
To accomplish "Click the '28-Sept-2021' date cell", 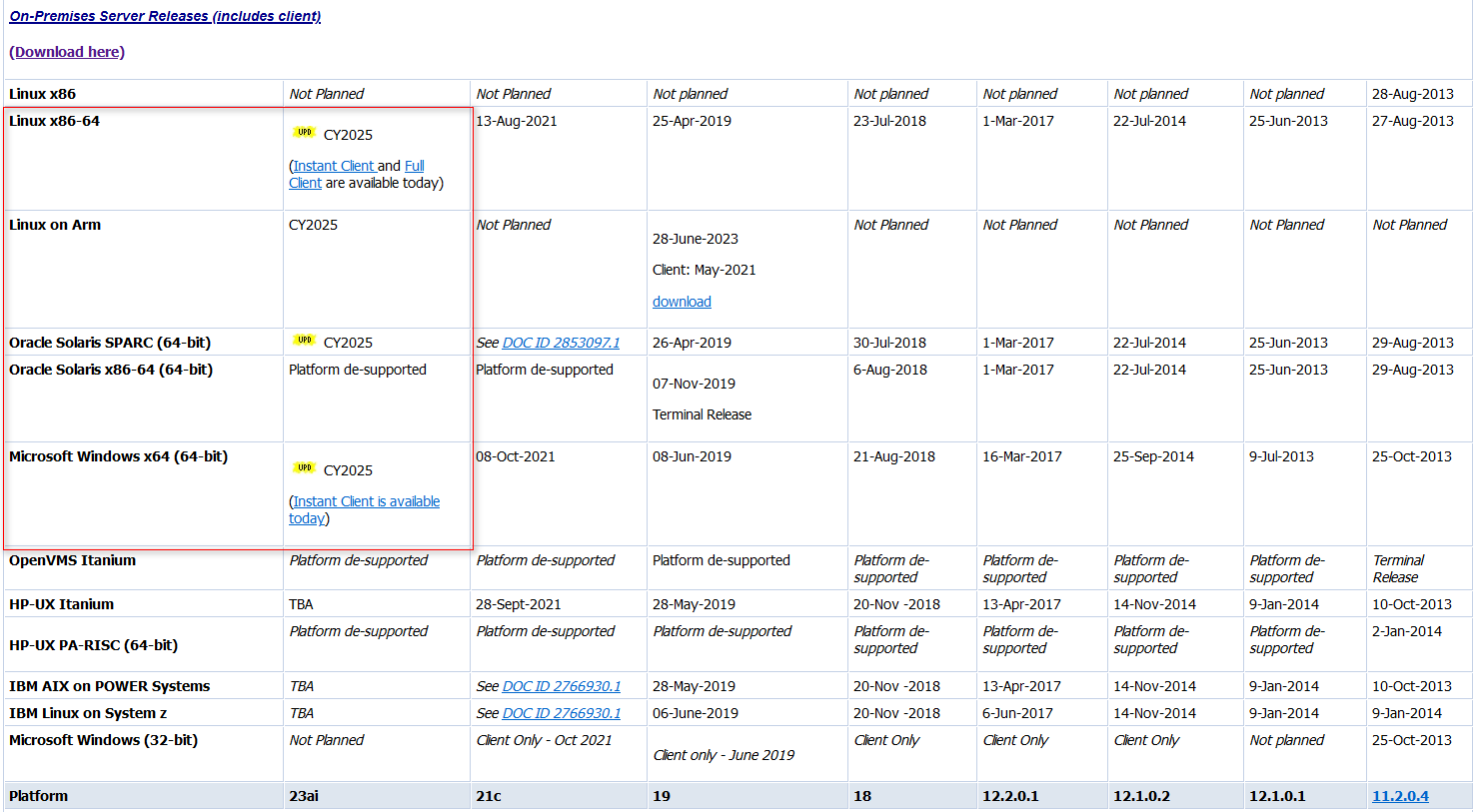I will coord(521,604).
